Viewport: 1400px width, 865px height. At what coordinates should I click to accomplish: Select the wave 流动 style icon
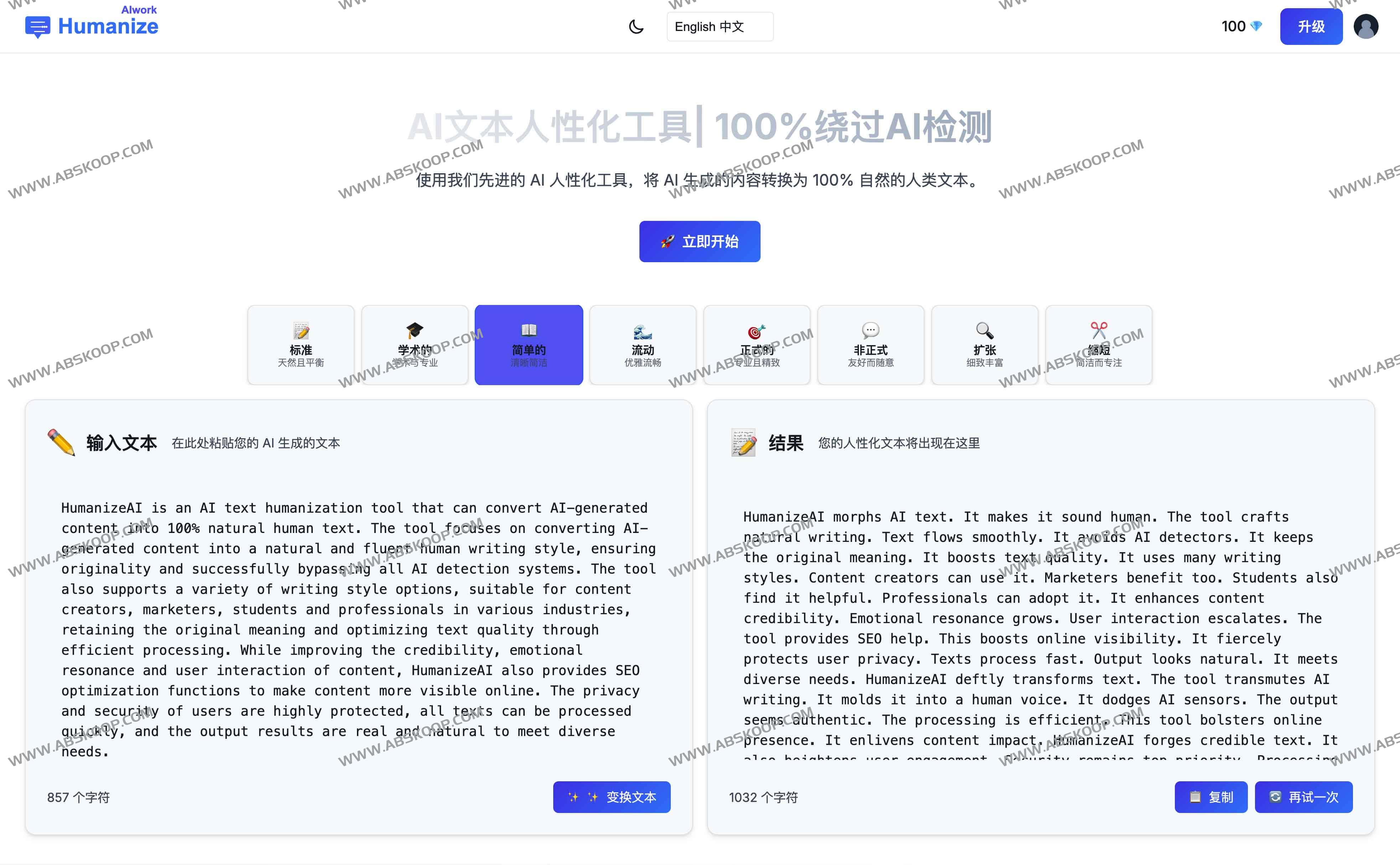[642, 331]
